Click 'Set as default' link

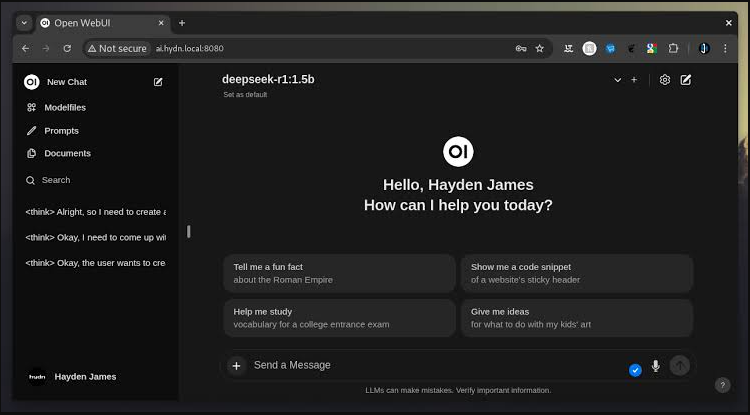point(245,95)
